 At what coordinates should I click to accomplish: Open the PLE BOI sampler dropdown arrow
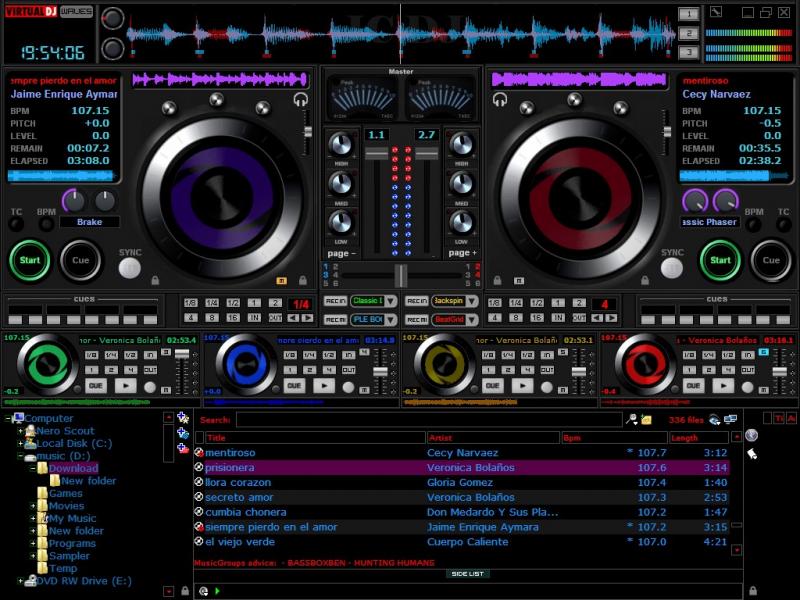[391, 320]
